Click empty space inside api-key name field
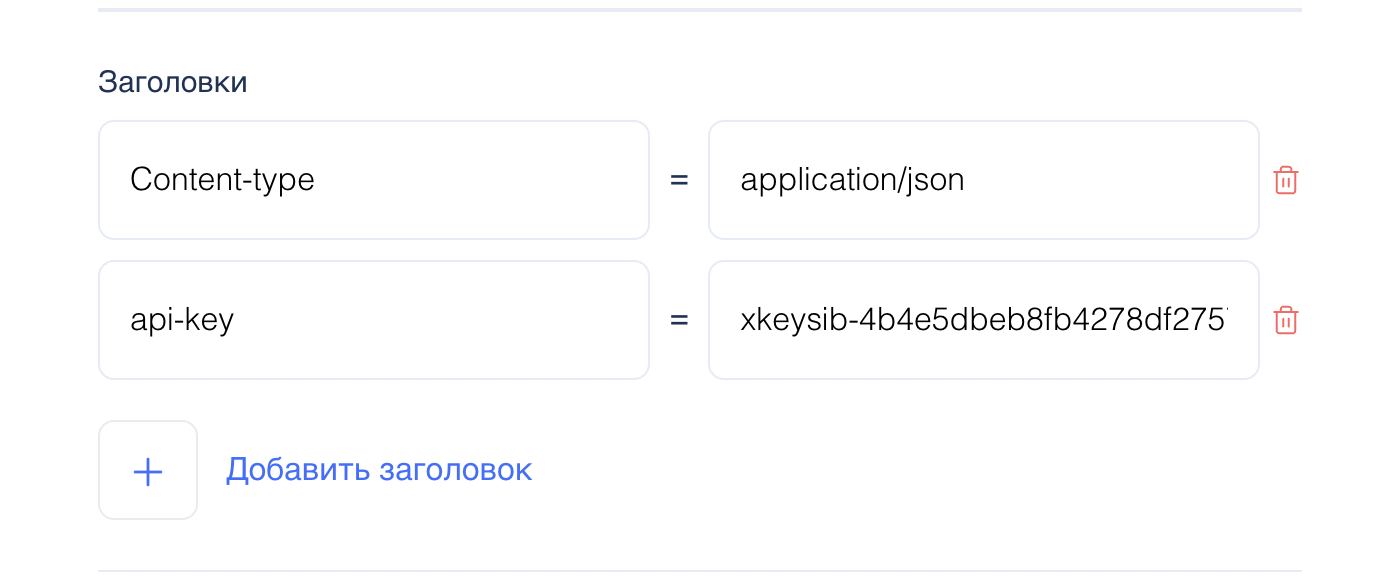The width and height of the screenshot is (1398, 580). click(450, 320)
